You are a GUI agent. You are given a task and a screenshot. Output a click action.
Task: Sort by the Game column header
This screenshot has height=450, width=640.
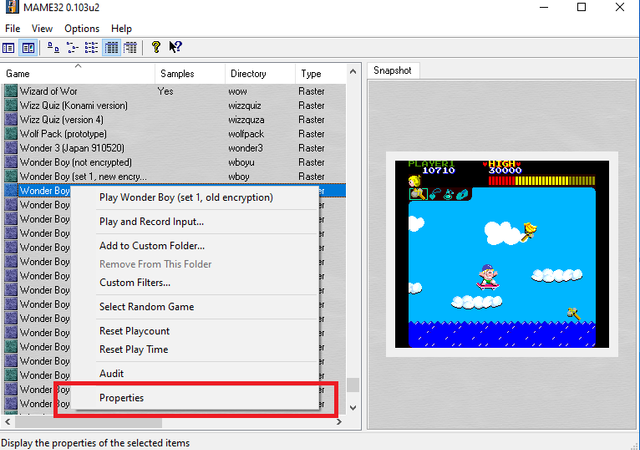click(78, 74)
